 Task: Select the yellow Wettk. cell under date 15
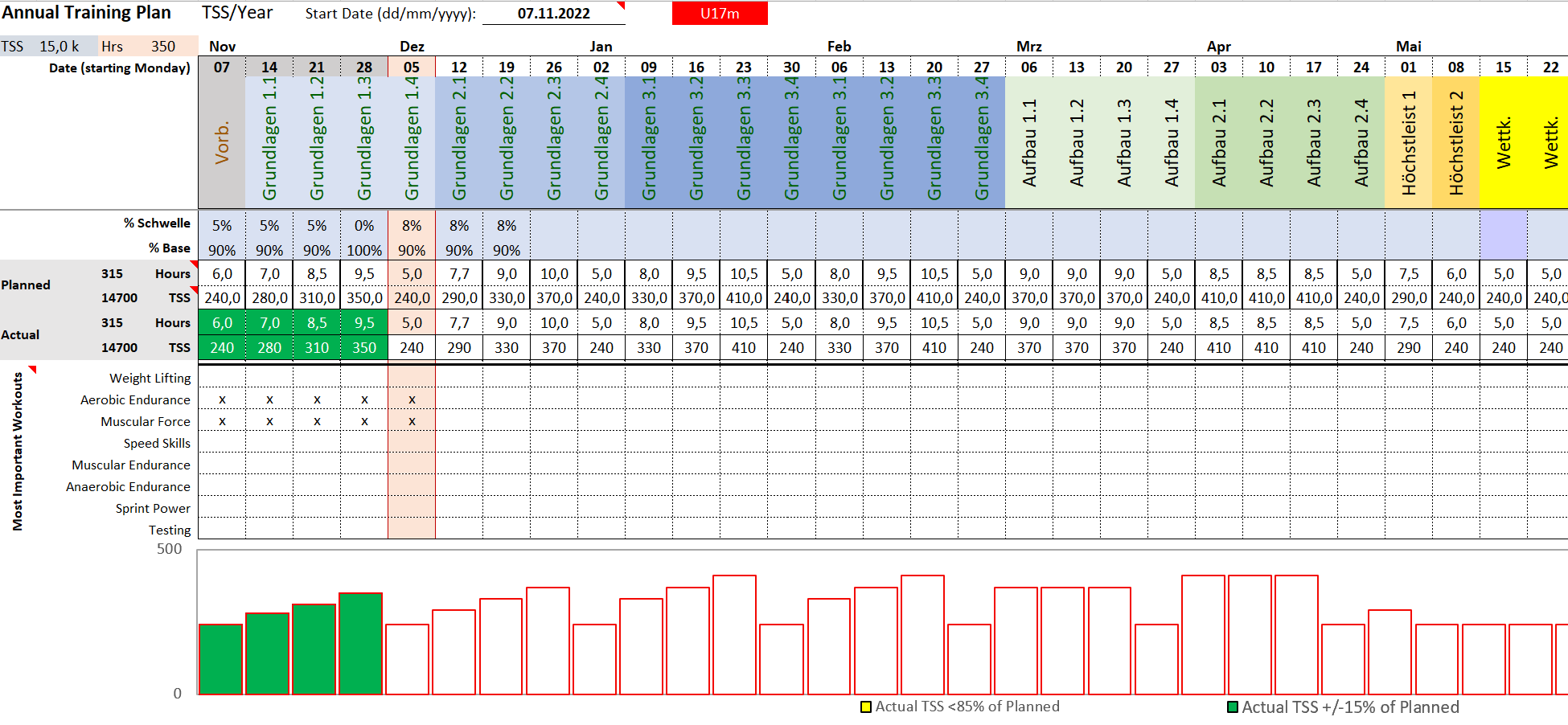1504,142
